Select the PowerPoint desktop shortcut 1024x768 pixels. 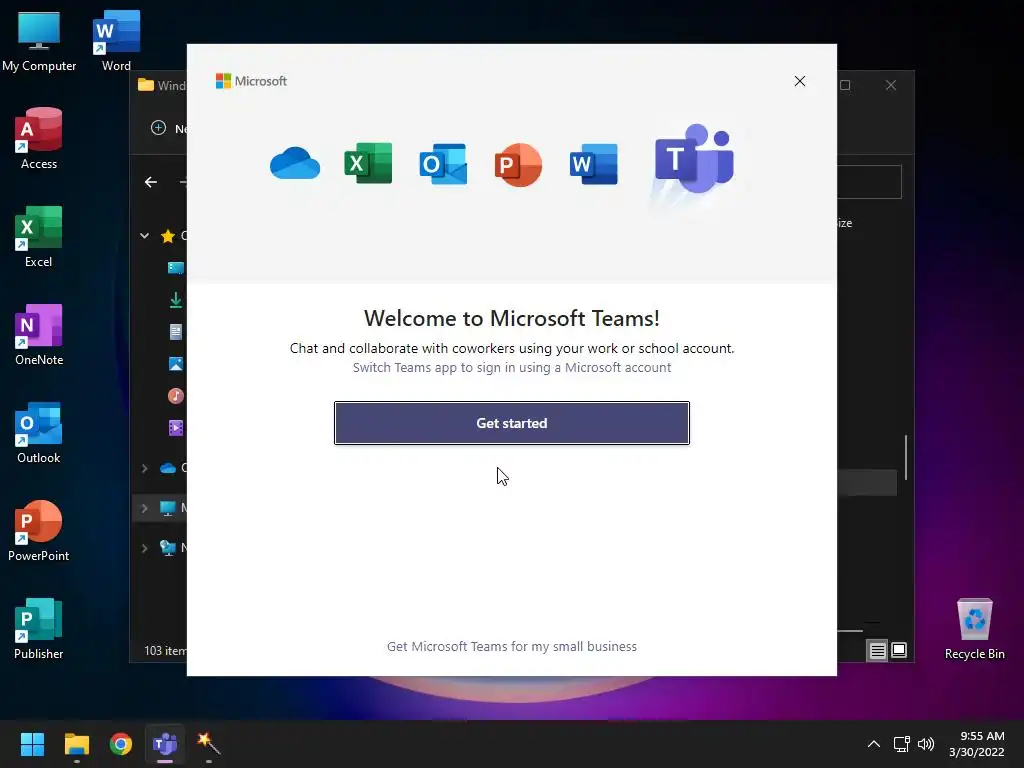pyautogui.click(x=39, y=531)
